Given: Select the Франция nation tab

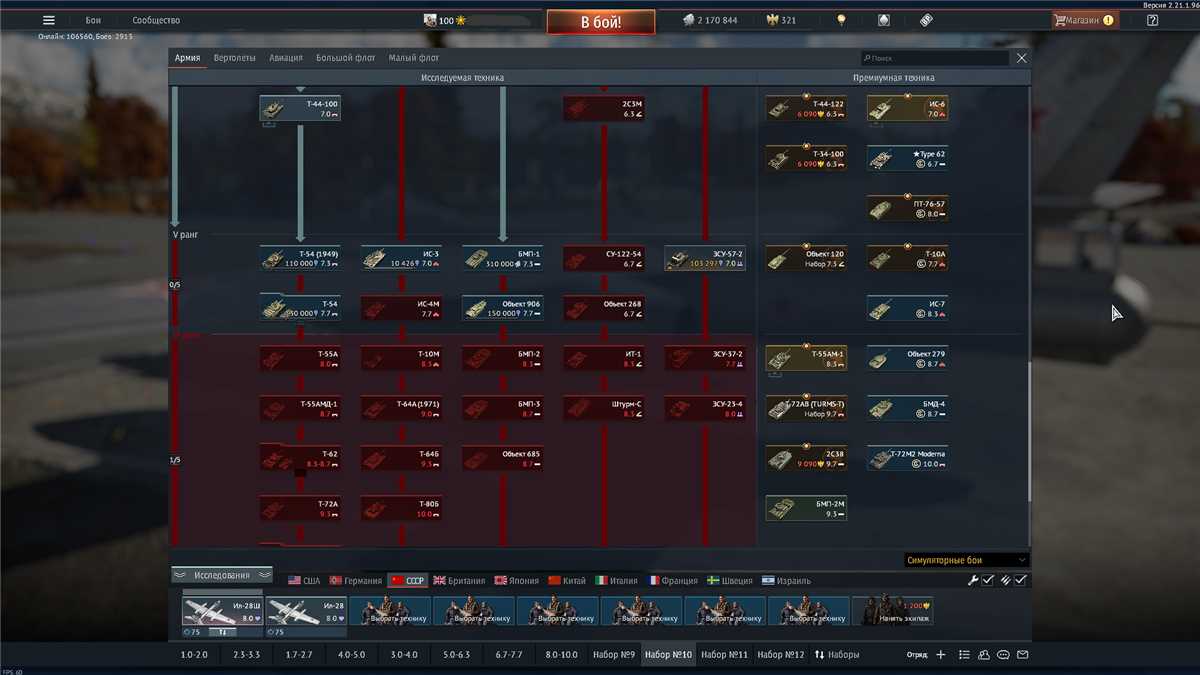Looking at the screenshot, I should pyautogui.click(x=673, y=580).
